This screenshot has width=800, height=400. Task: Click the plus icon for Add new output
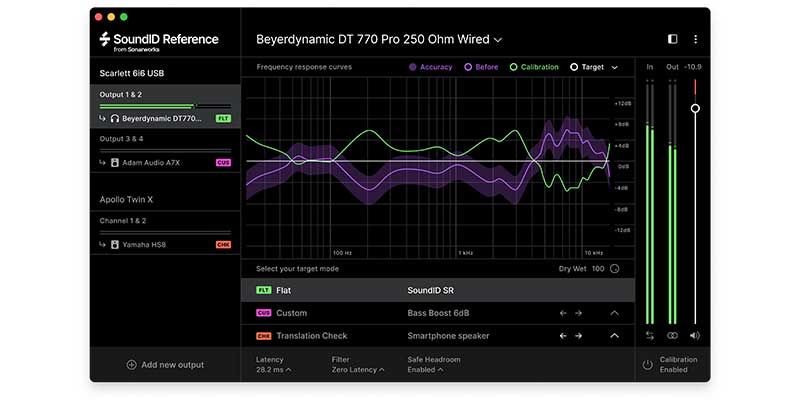131,365
